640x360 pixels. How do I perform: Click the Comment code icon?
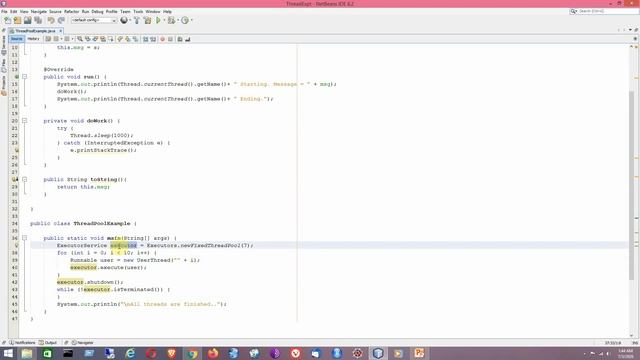click(180, 39)
